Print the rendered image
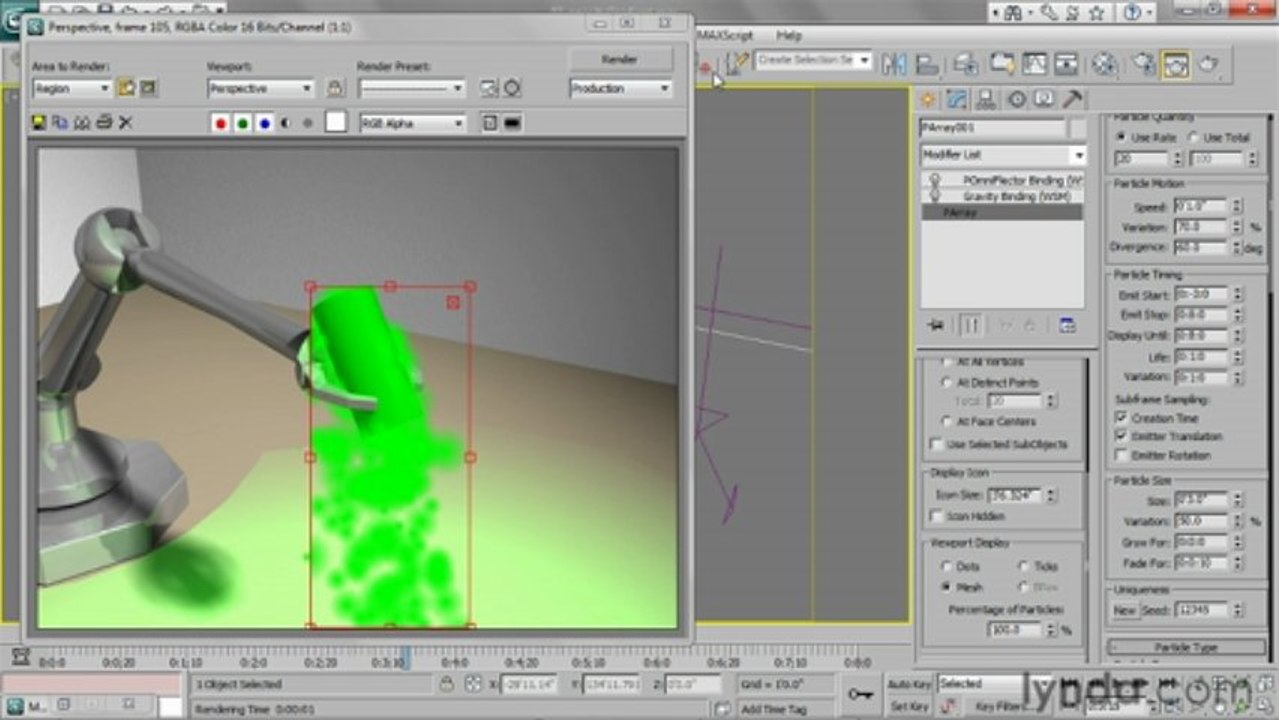1279x720 pixels. tap(104, 122)
